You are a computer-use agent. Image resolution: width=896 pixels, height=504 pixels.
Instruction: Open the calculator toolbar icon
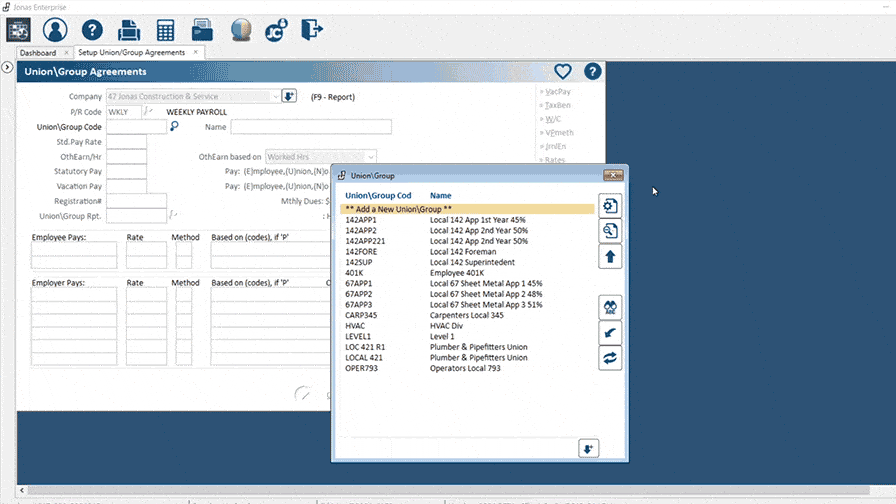(166, 30)
